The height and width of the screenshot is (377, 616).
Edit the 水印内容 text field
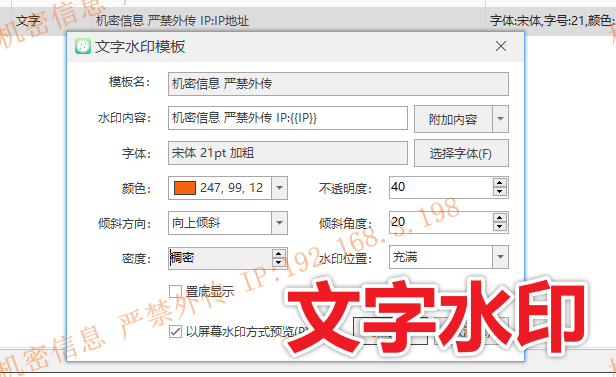[x=288, y=118]
